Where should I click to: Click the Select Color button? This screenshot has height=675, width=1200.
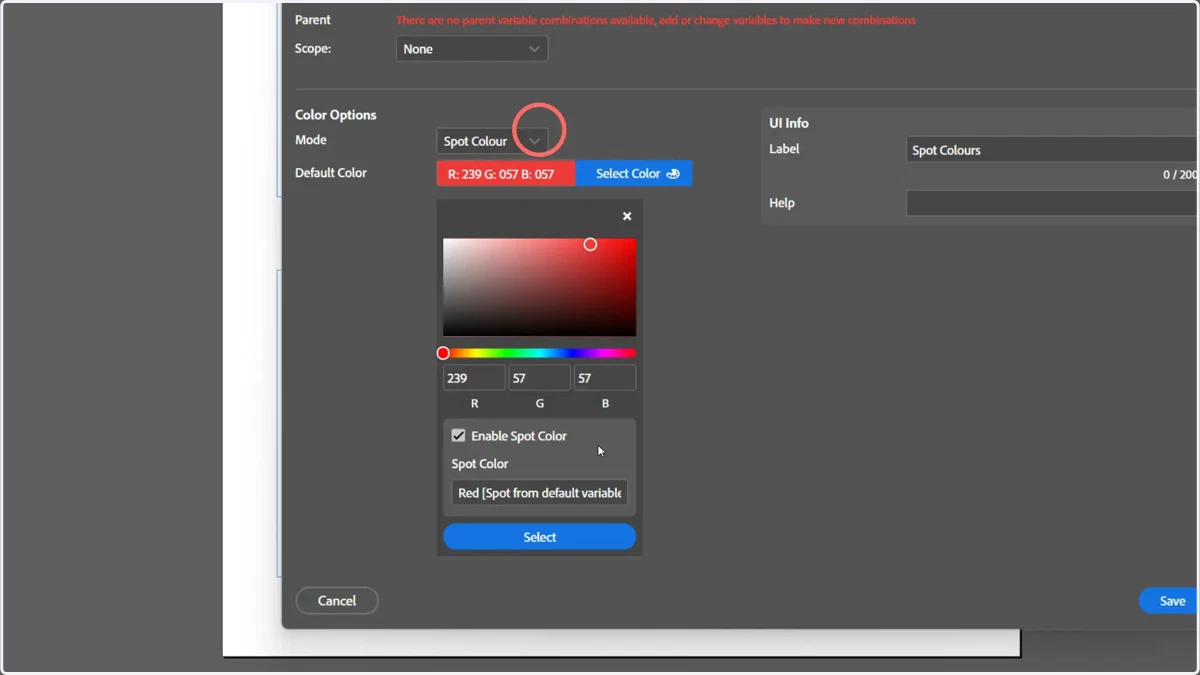[634, 173]
